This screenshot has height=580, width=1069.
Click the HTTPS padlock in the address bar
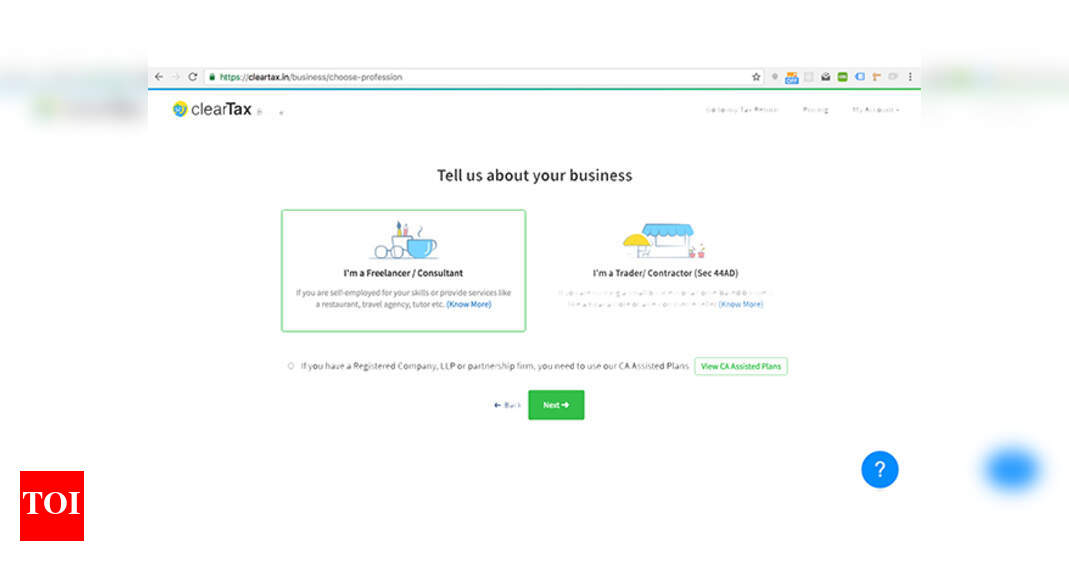click(x=213, y=76)
